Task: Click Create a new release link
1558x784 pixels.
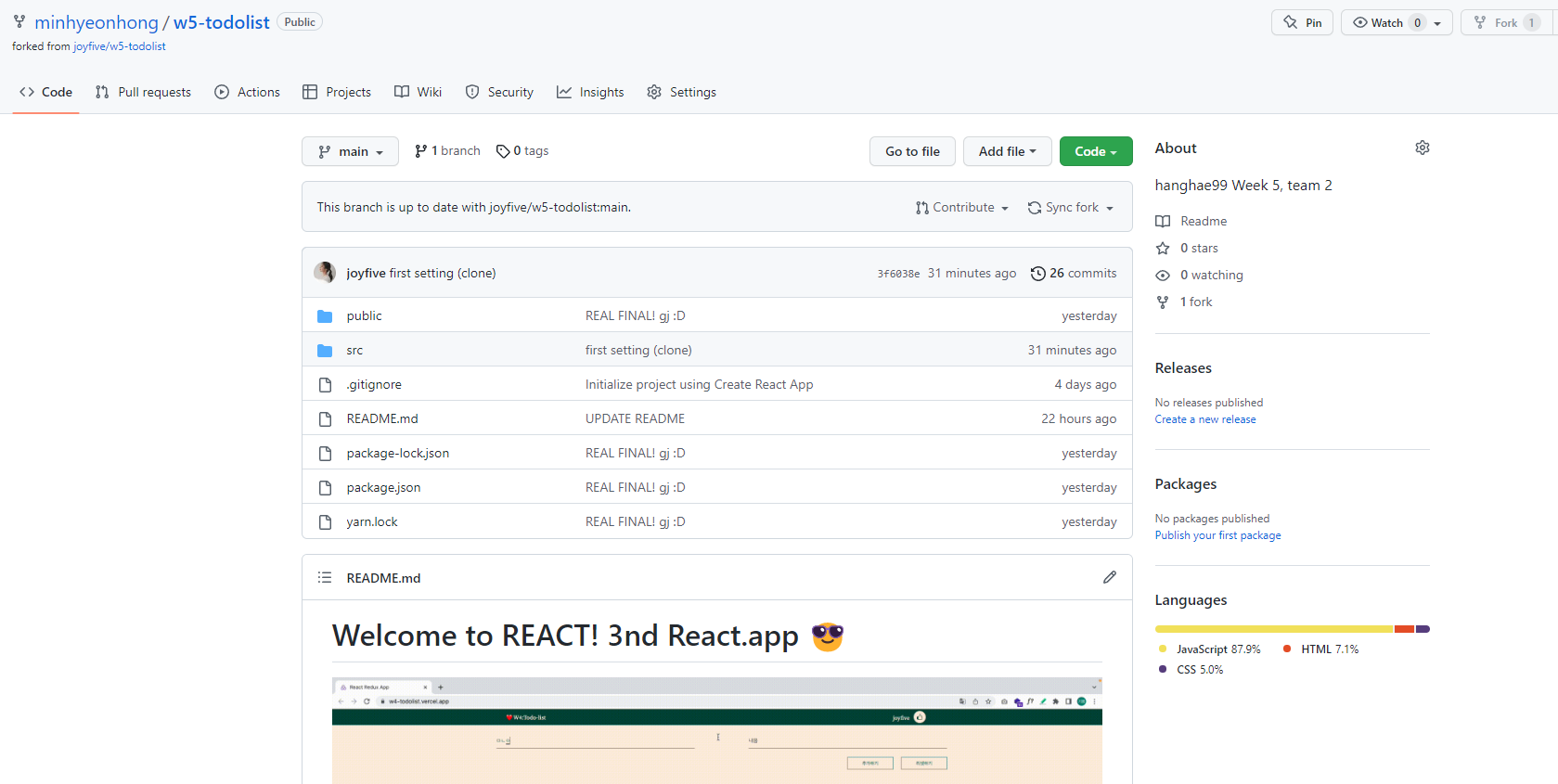Action: point(1205,419)
